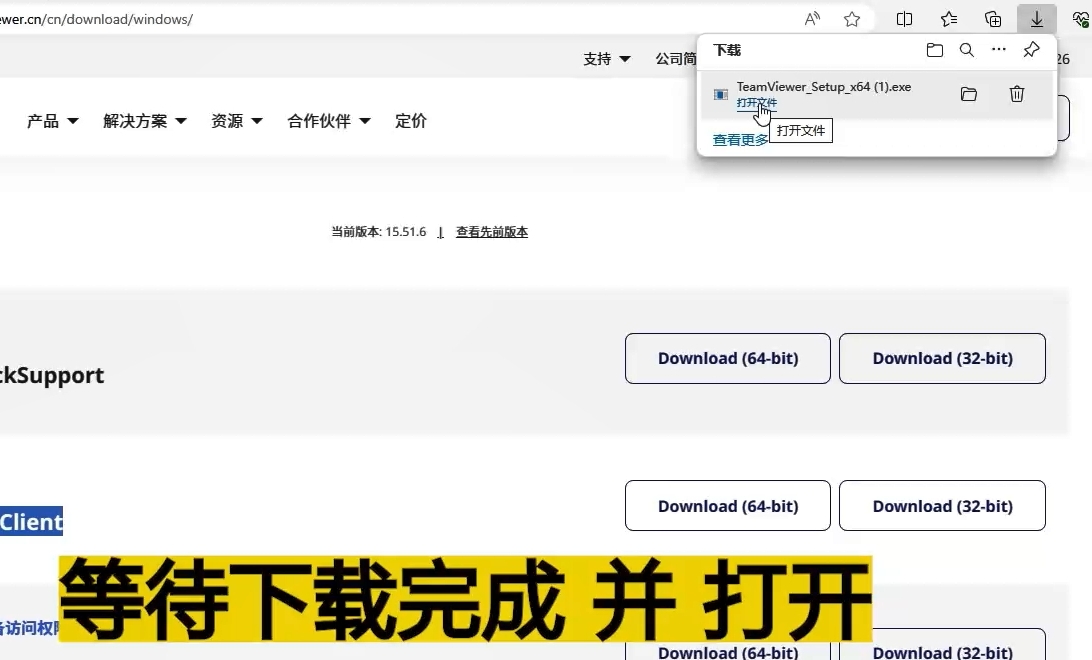Toggle the Downloads toolbar button
Image resolution: width=1092 pixels, height=660 pixels.
coord(1036,19)
